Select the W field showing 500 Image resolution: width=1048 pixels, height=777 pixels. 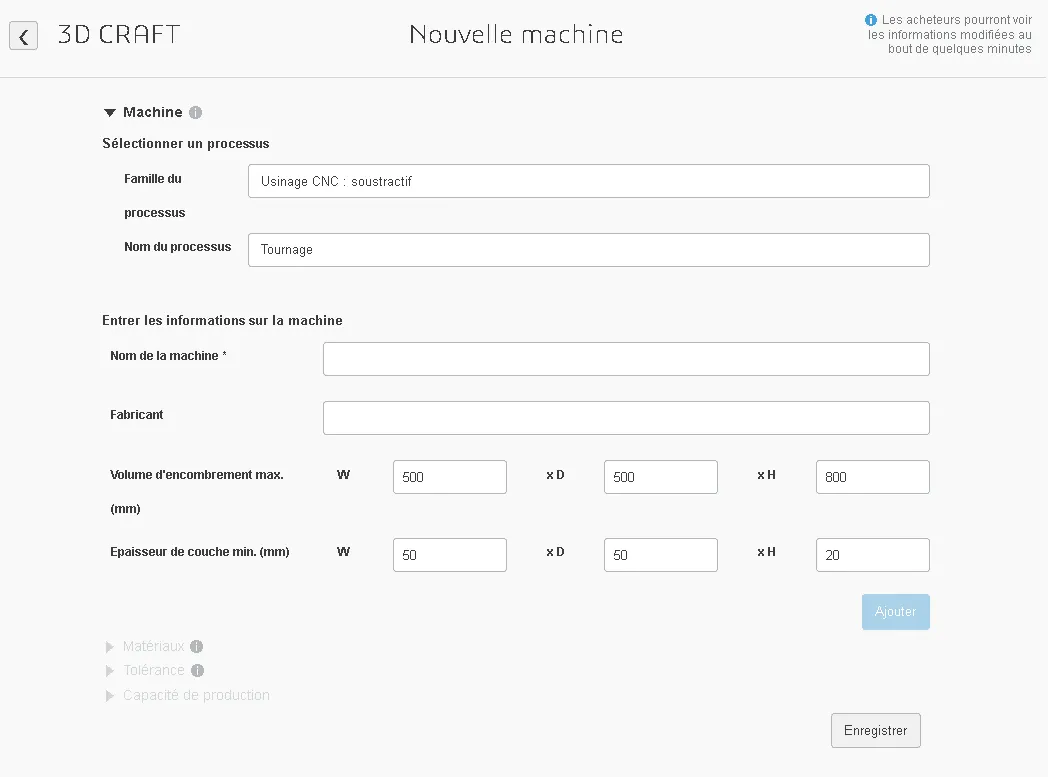(x=449, y=477)
